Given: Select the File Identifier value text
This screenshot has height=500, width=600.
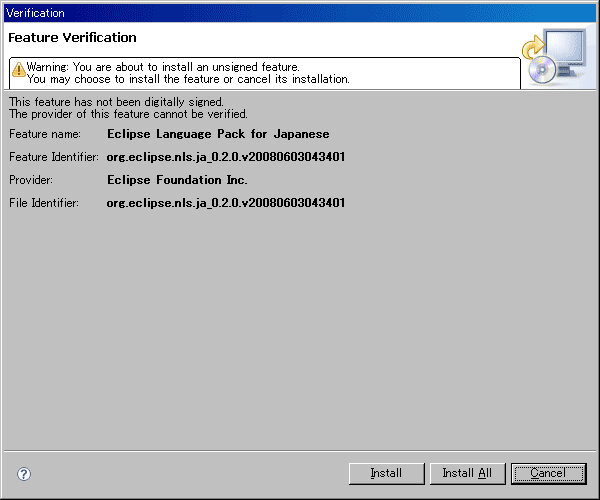Looking at the screenshot, I should (x=226, y=203).
